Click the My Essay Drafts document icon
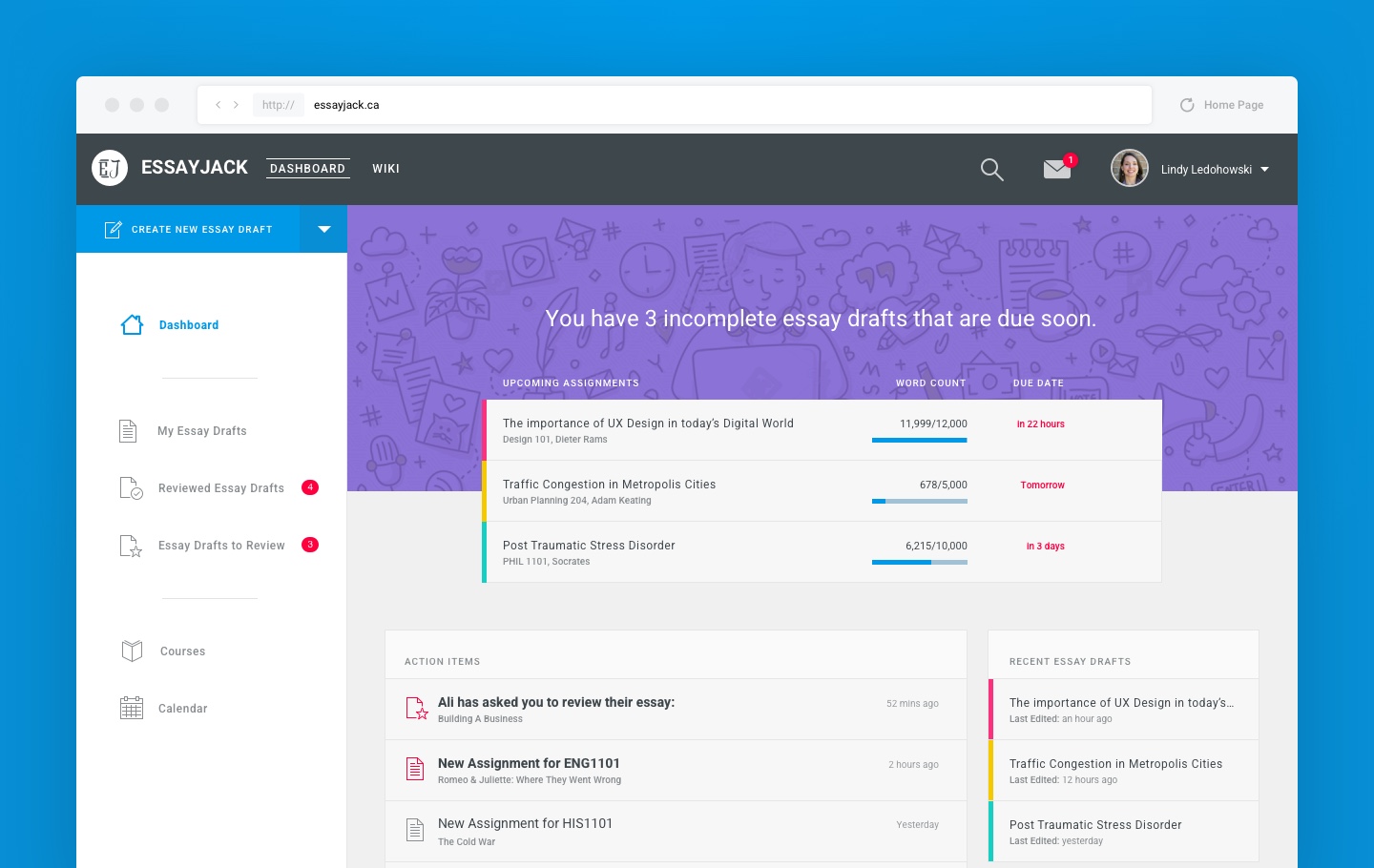Image resolution: width=1374 pixels, height=868 pixels. click(128, 431)
